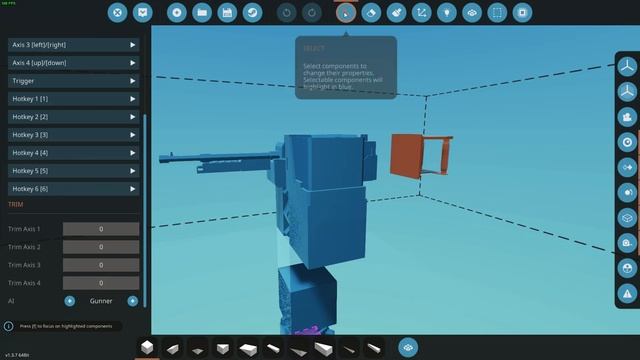This screenshot has height=360, width=640.
Task: Expand Axis 3 [left]/[right] row
Action: click(73, 45)
